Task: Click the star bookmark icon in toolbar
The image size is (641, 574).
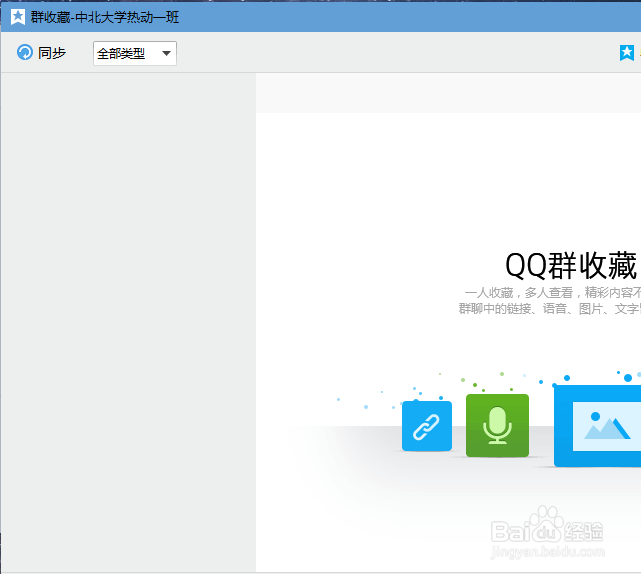Action: (627, 53)
